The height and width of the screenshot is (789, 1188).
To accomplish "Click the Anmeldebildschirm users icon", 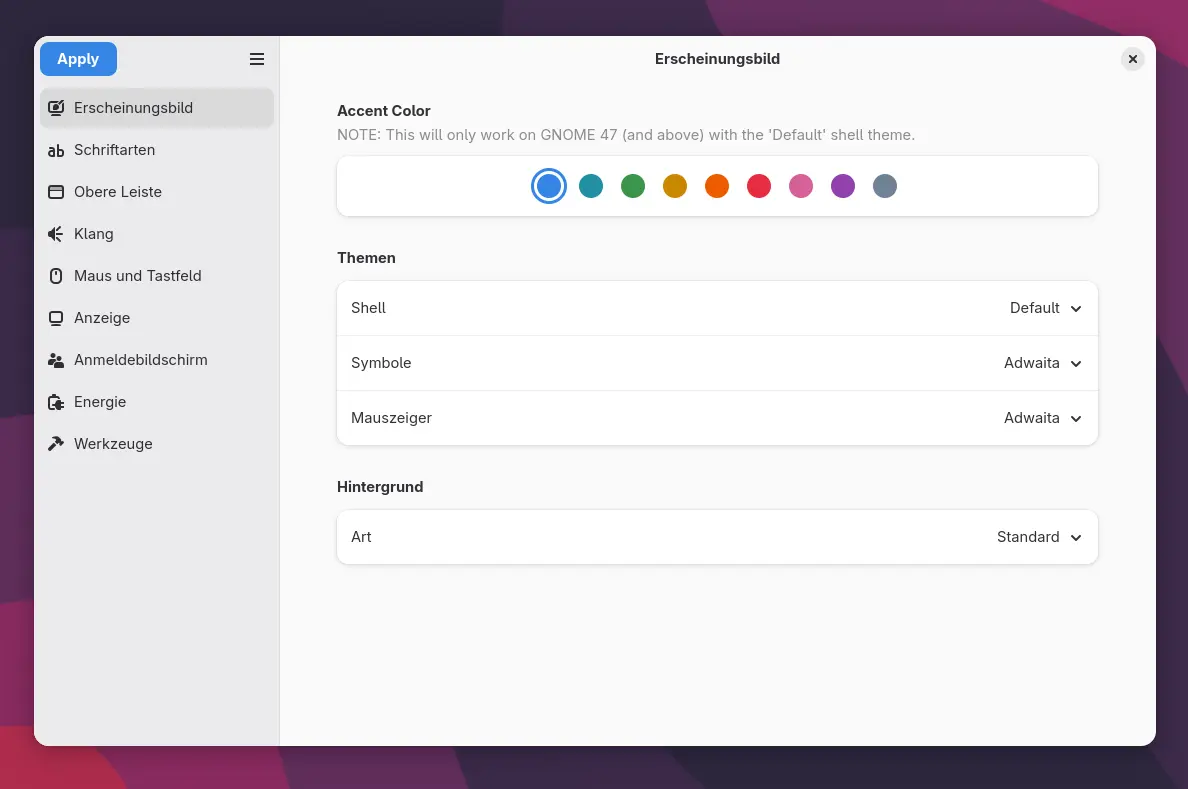I will (x=56, y=360).
